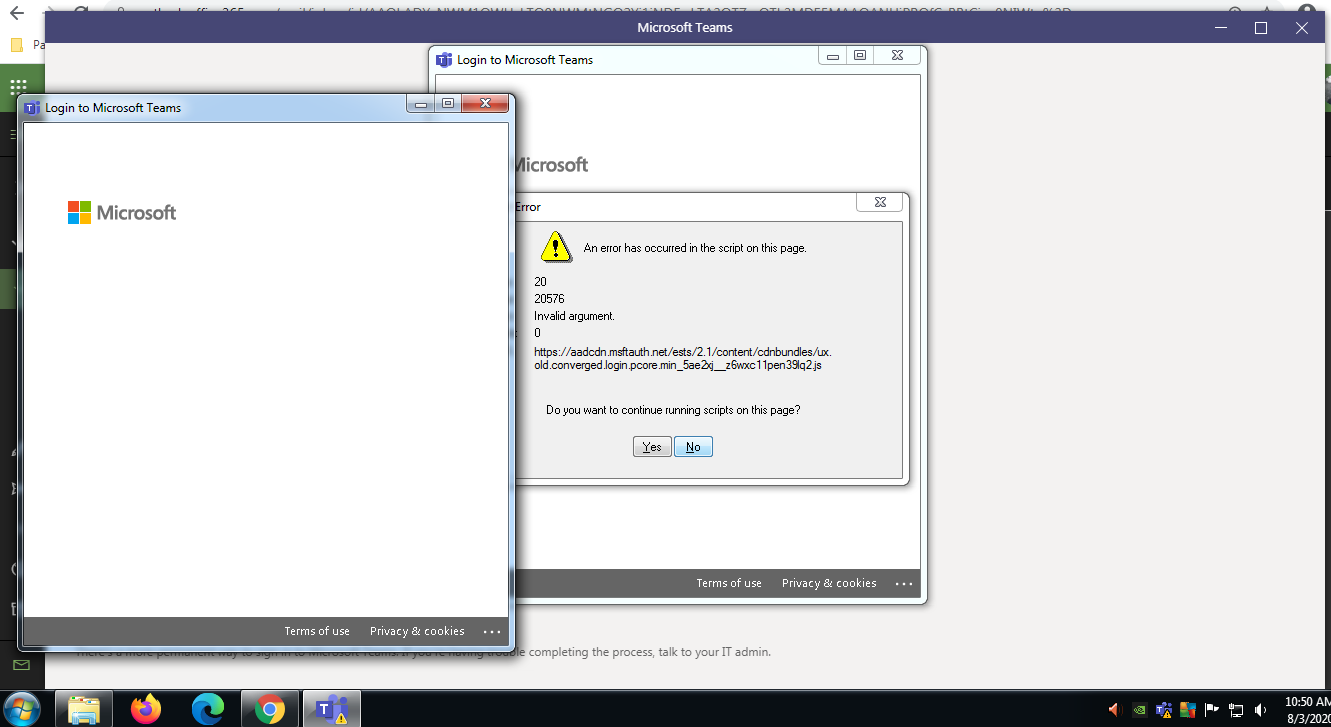The height and width of the screenshot is (727, 1331).
Task: Click Yes in the Script Error dialog
Action: (x=652, y=447)
